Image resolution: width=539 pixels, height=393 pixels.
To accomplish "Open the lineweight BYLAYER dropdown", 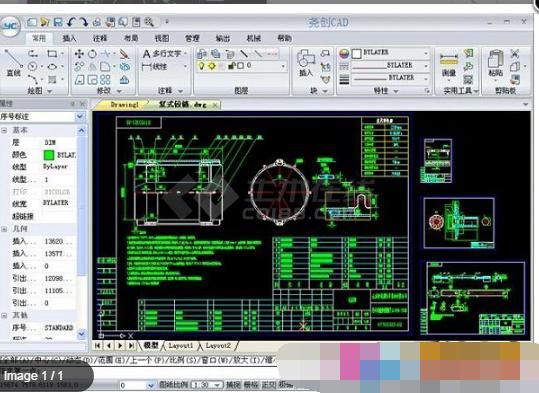I will pyautogui.click(x=390, y=78).
